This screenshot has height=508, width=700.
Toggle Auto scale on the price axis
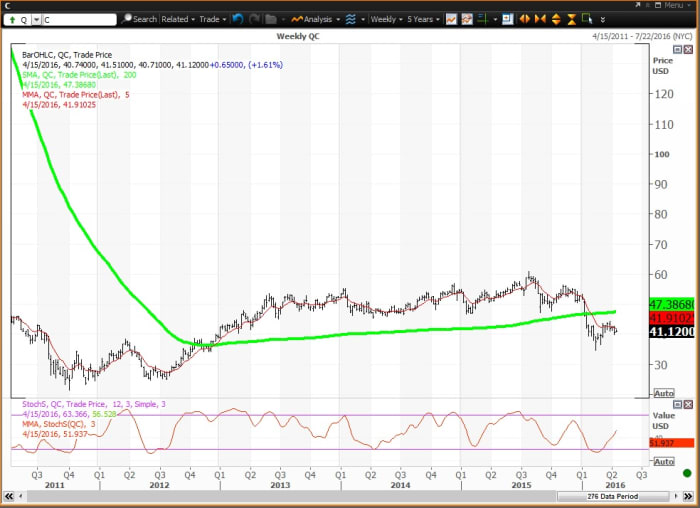(662, 392)
